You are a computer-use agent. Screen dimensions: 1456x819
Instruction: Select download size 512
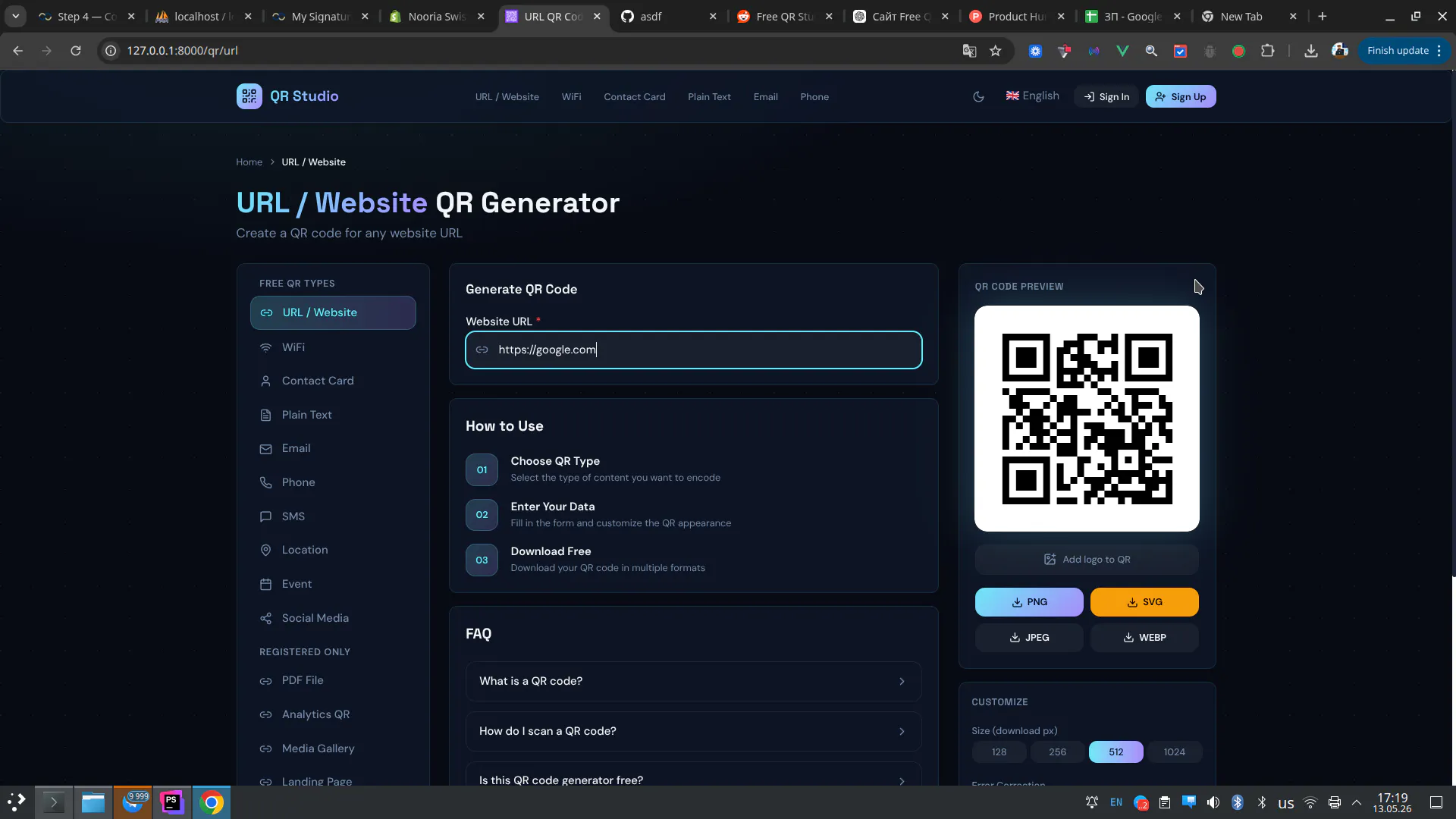tap(1116, 752)
